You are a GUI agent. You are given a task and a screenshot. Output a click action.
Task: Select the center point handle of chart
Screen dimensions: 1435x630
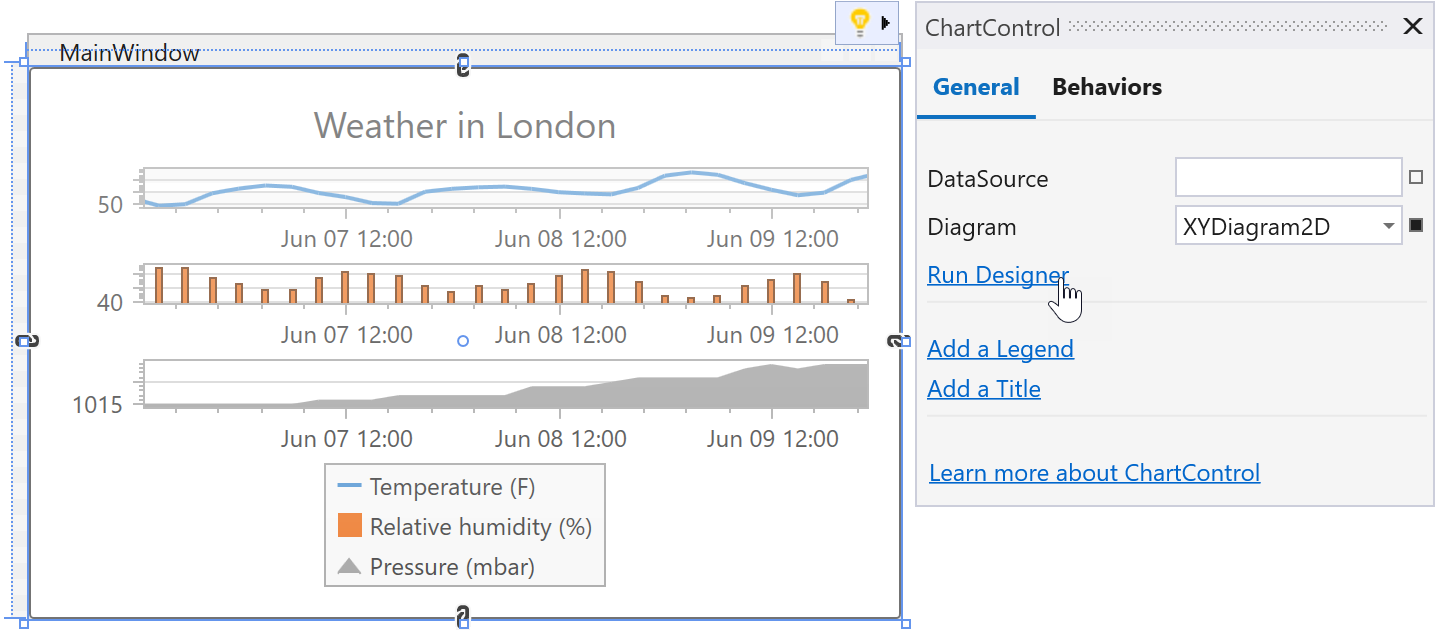(x=463, y=341)
